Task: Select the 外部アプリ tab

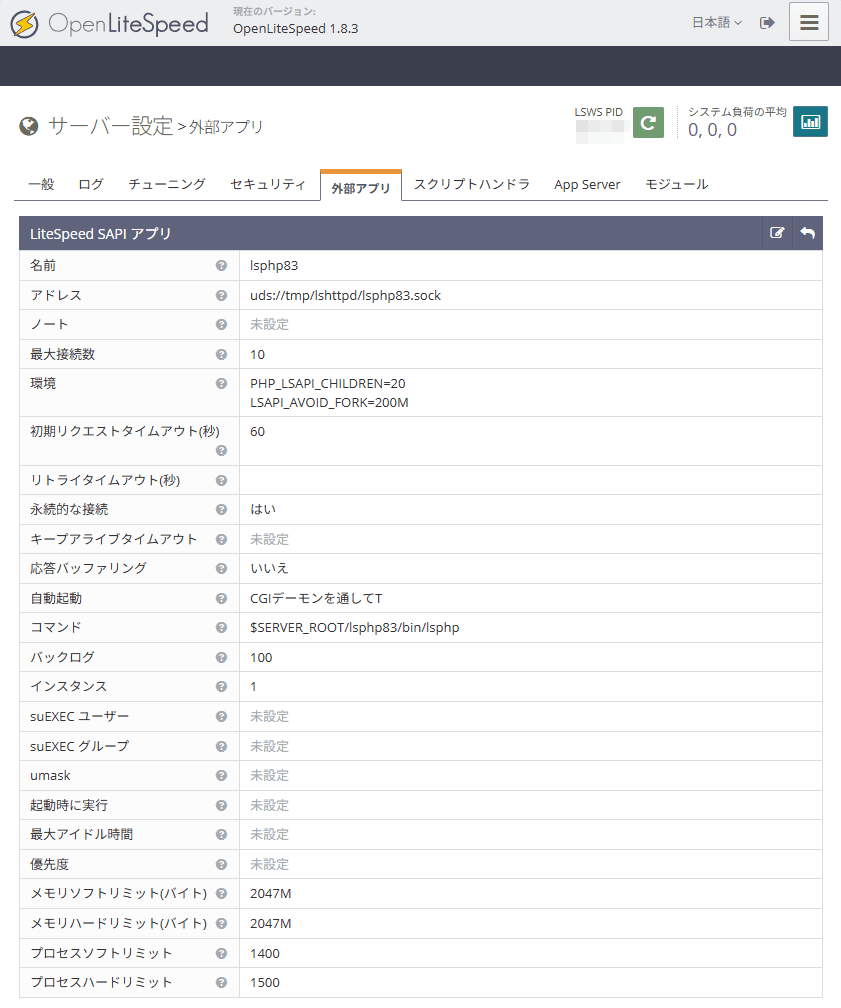Action: pos(361,188)
